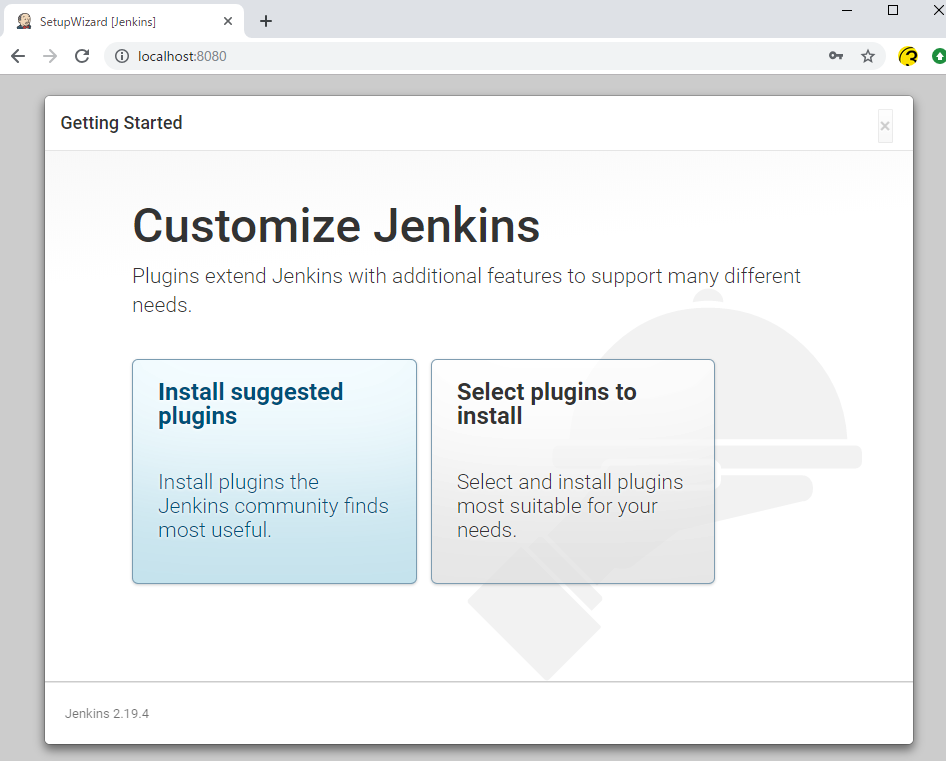The image size is (946, 761).
Task: Bookmark this page with the star icon
Action: tap(868, 56)
